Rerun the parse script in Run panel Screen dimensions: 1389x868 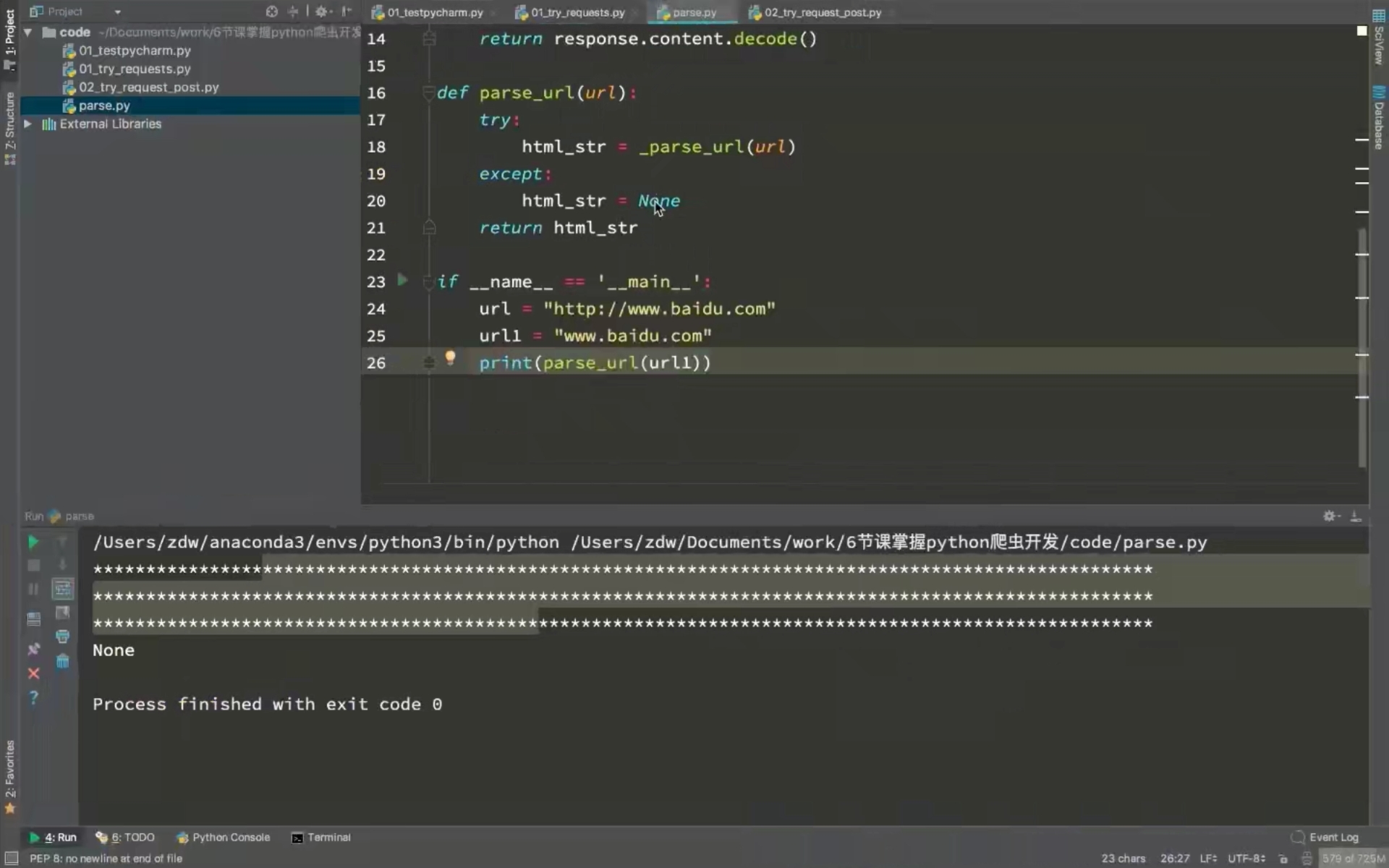(33, 542)
